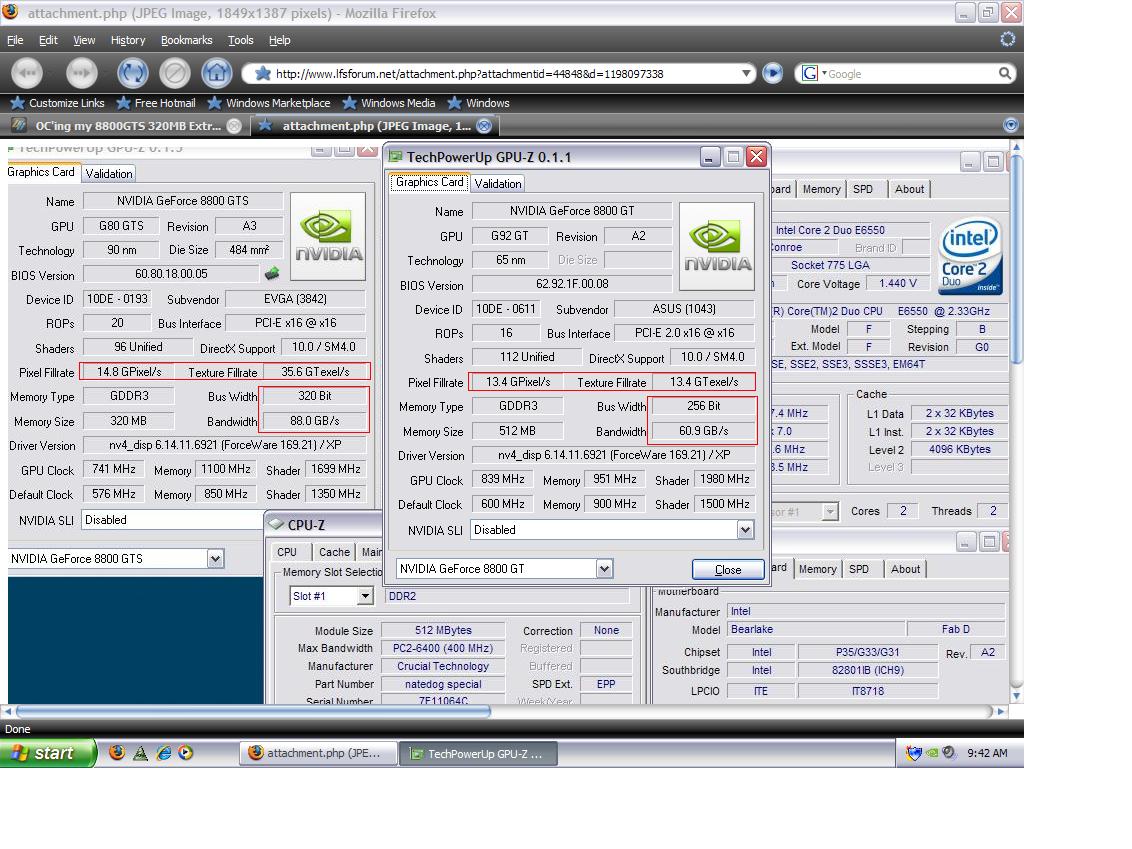
Task: Select the About tab in lower CPU-Z window
Action: tap(905, 569)
